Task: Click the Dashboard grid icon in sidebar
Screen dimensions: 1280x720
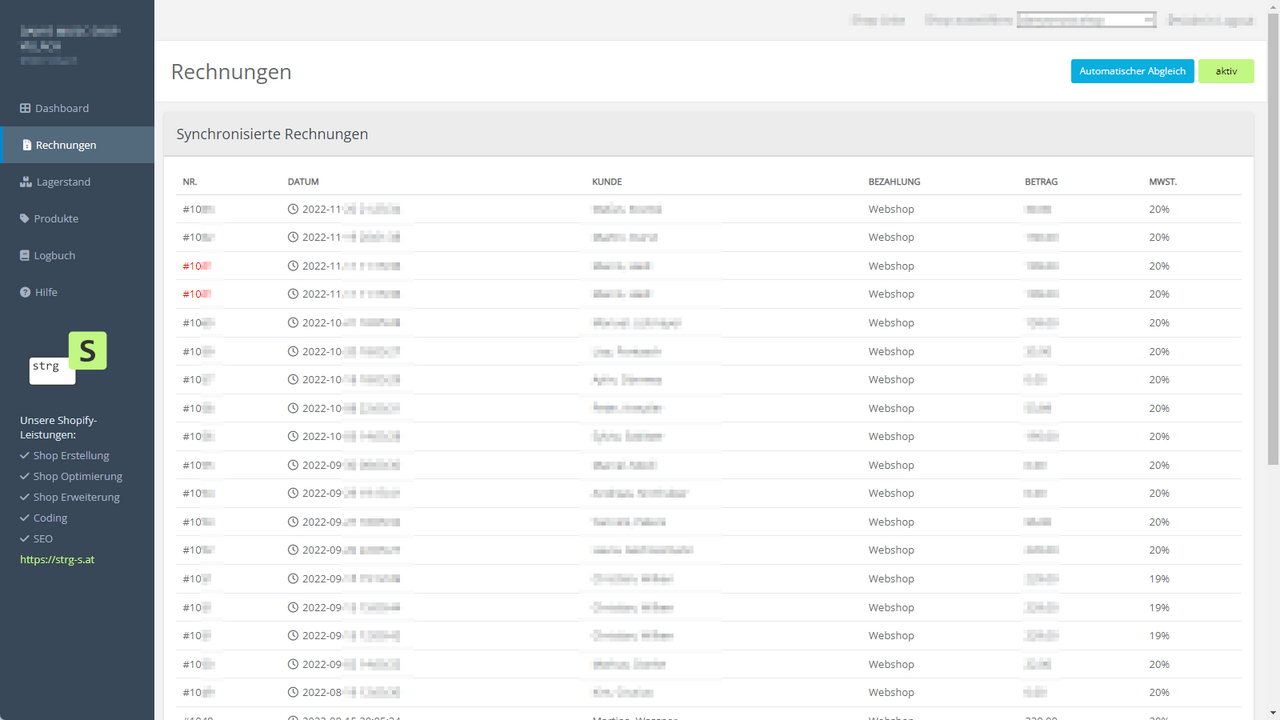Action: point(26,108)
